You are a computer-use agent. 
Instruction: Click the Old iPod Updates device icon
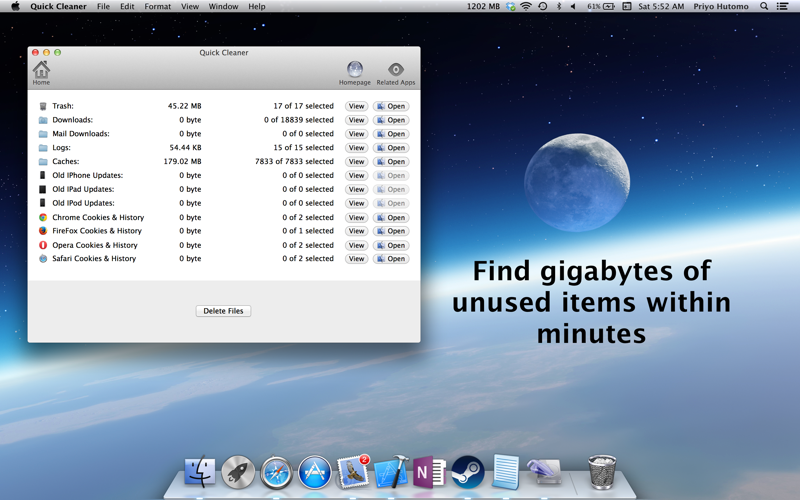[43, 203]
